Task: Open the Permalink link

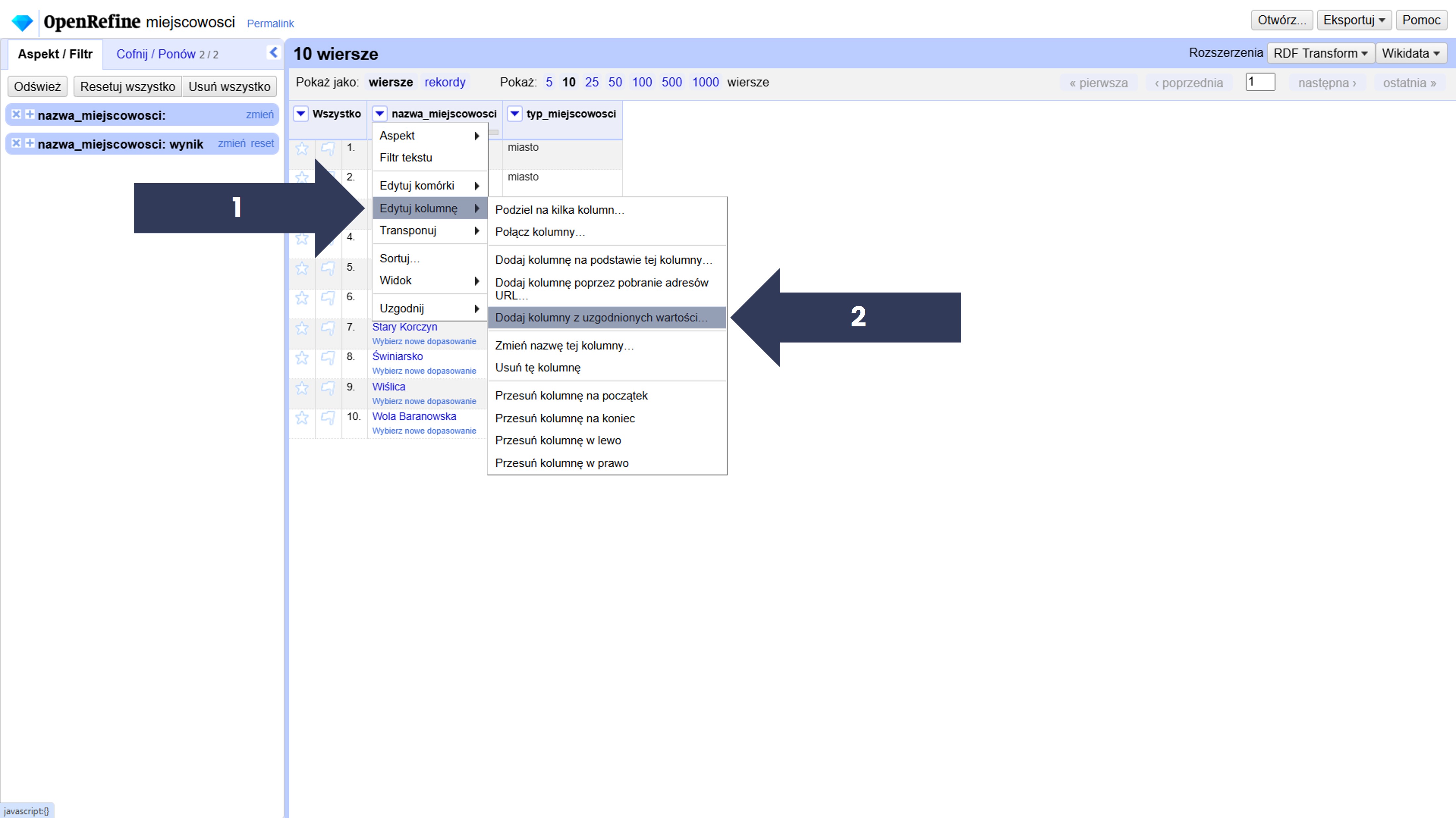Action: coord(270,23)
